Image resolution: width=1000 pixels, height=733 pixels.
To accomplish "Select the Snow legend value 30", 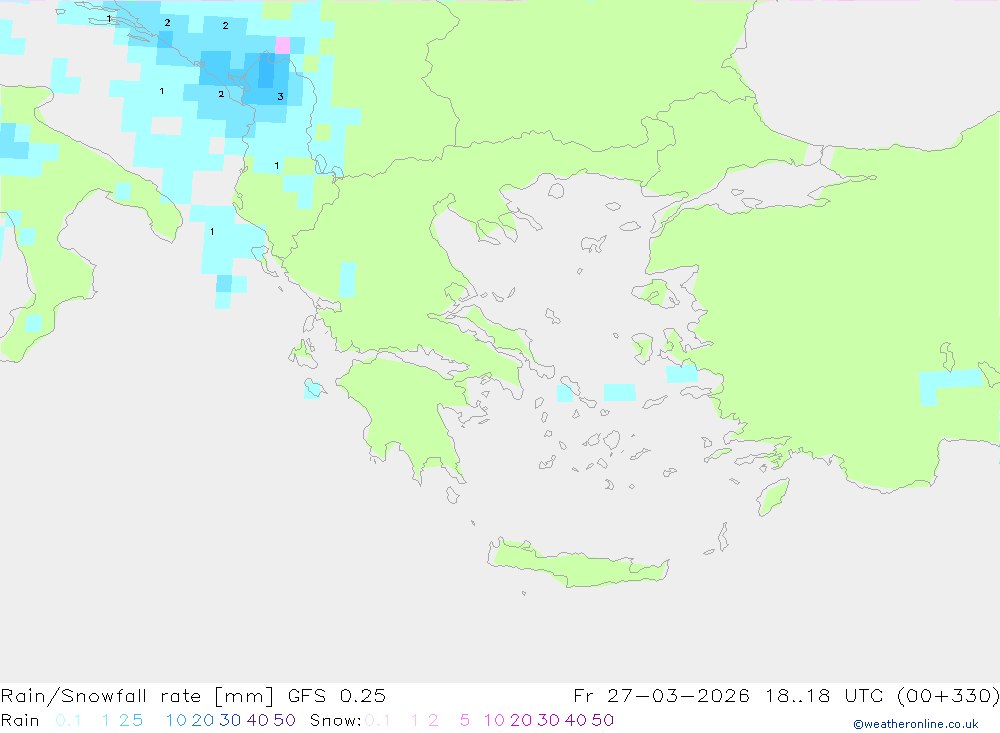I will click(548, 720).
